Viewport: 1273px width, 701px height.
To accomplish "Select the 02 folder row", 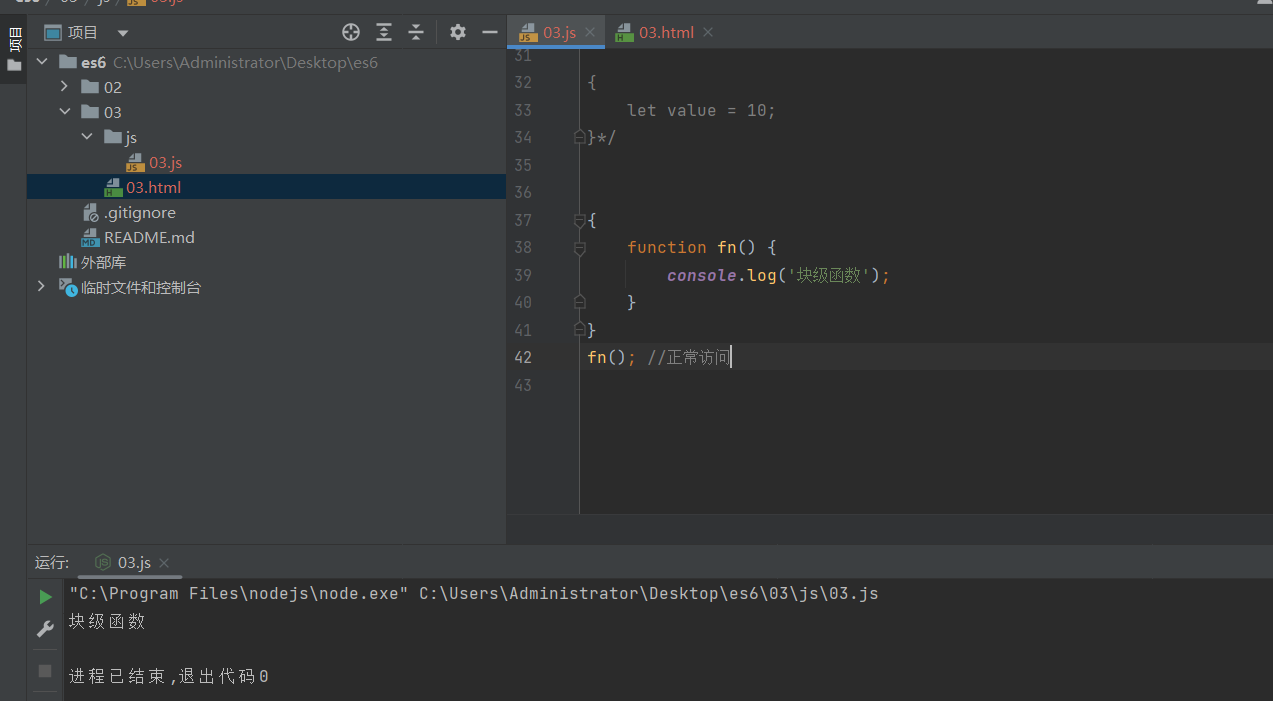I will click(266, 87).
